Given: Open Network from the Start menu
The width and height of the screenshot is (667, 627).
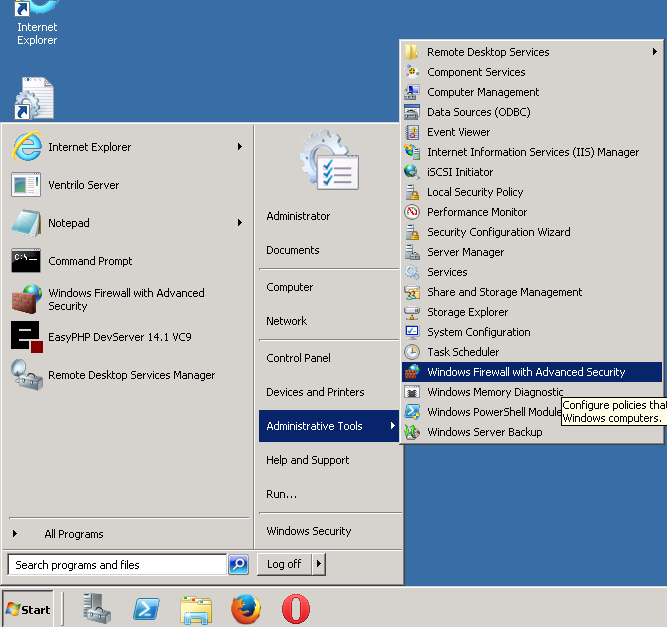Looking at the screenshot, I should coord(287,321).
